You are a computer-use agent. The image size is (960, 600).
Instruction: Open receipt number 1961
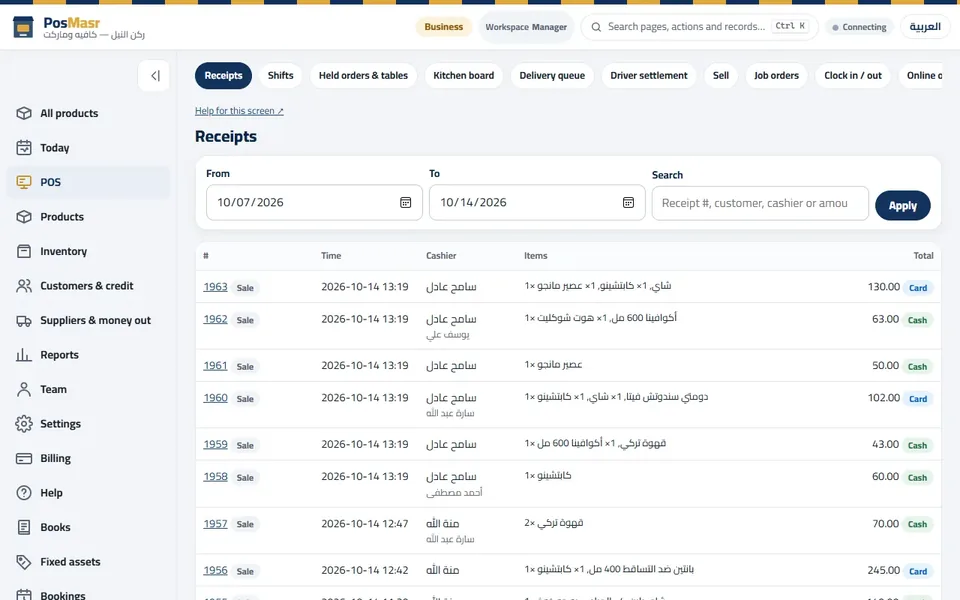216,366
